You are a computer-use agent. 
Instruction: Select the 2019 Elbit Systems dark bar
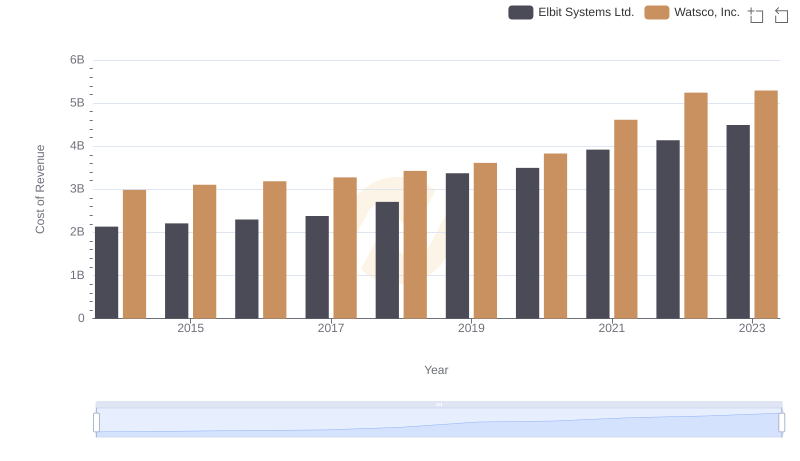[x=457, y=246]
